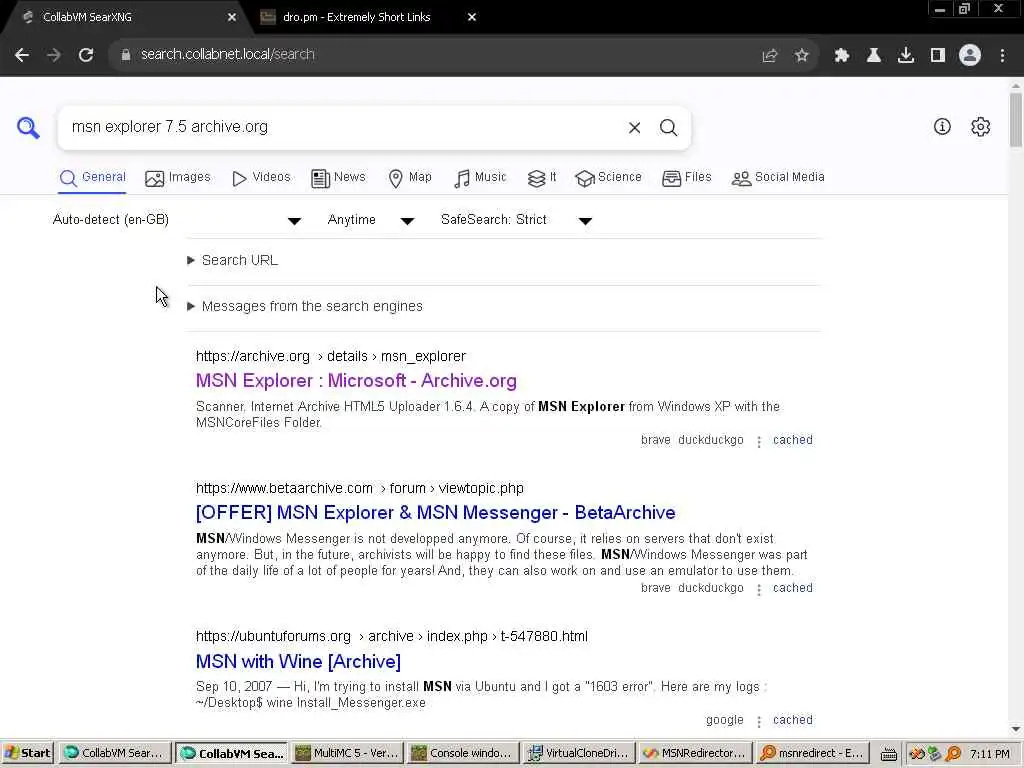The height and width of the screenshot is (768, 1024).
Task: Reload the page
Action: [x=86, y=55]
